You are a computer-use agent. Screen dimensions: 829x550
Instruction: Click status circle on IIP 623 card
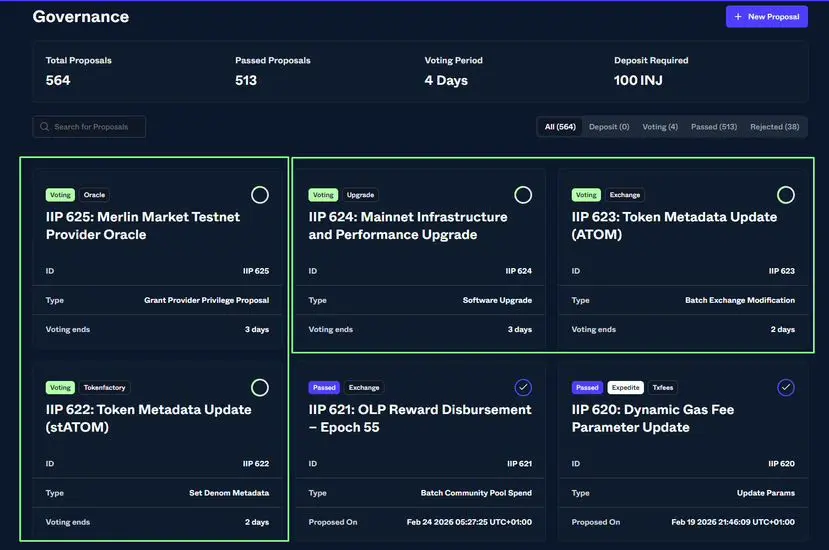coord(786,195)
